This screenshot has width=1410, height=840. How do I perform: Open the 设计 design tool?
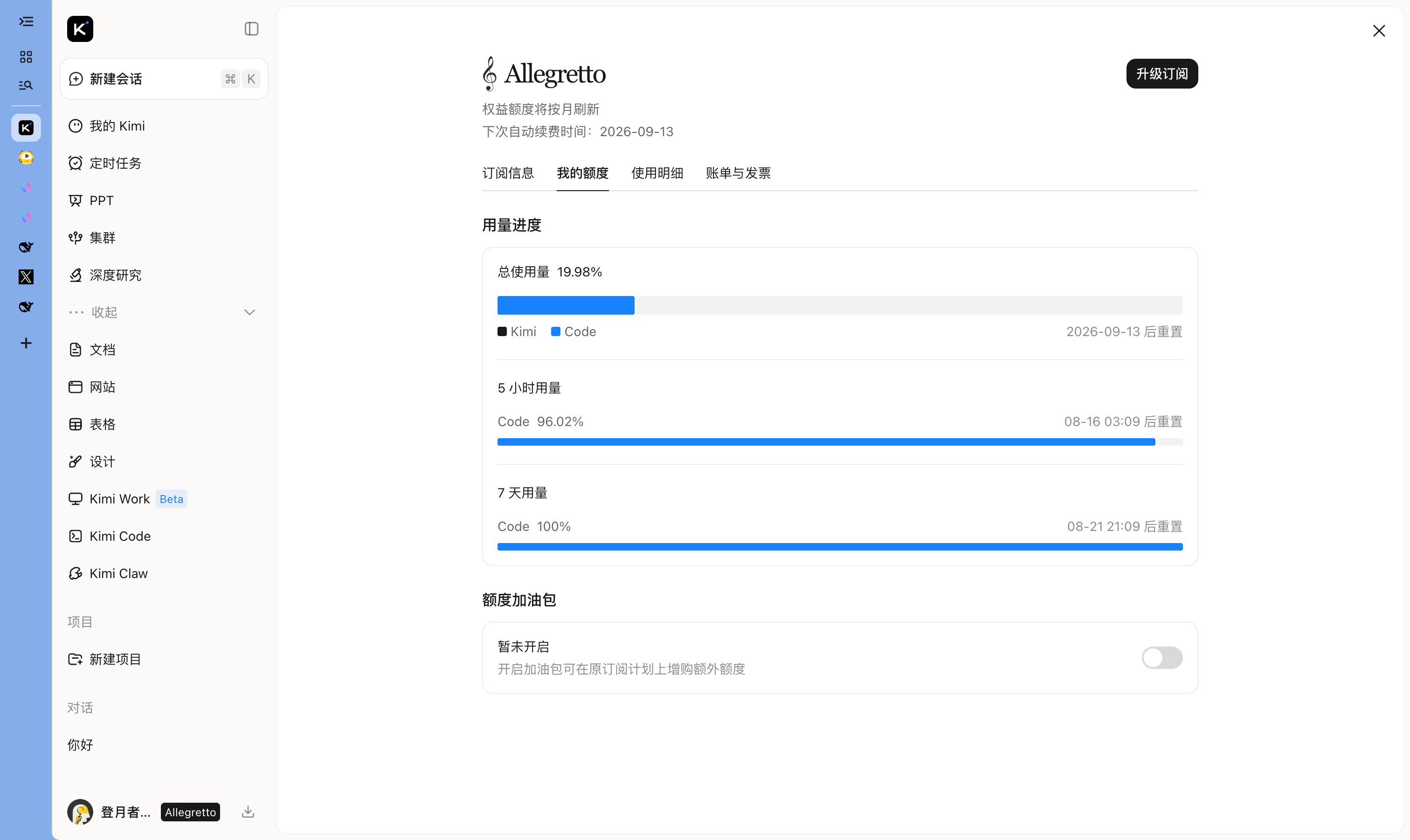click(x=164, y=462)
